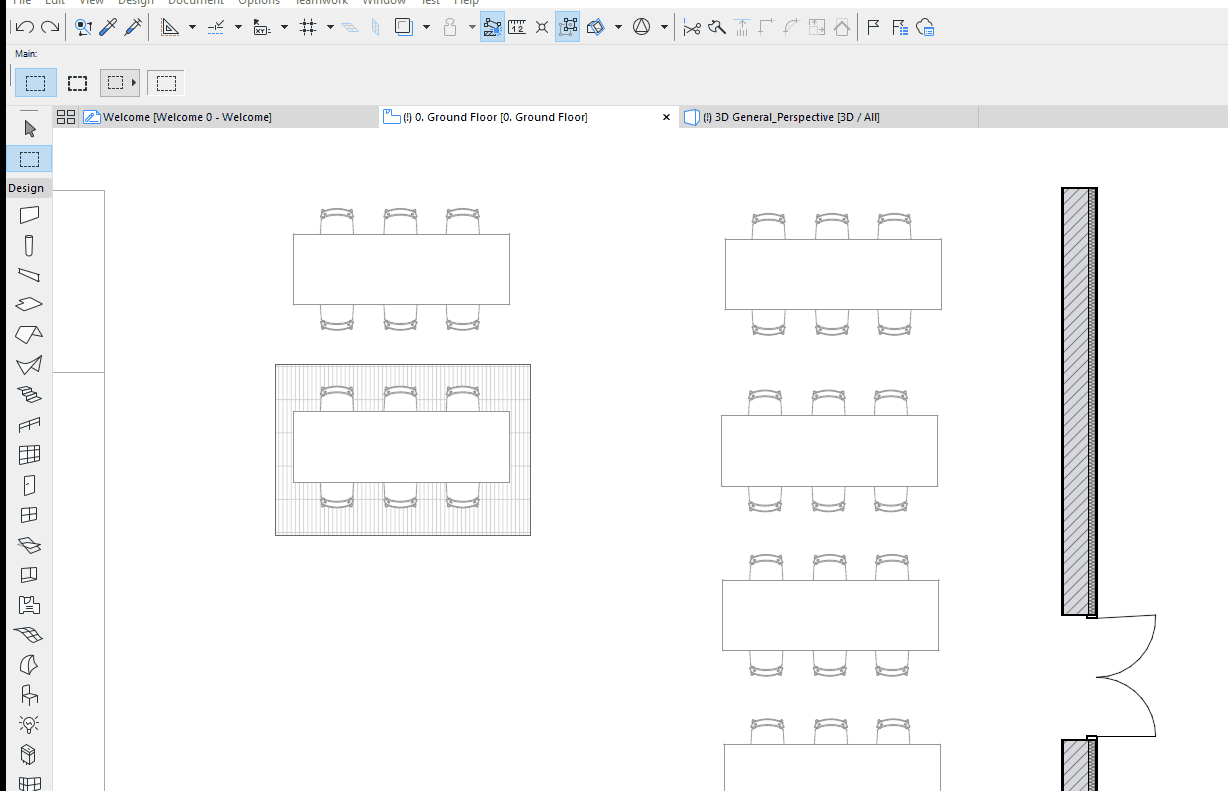Expand Trace dropdown arrow

pos(427,28)
